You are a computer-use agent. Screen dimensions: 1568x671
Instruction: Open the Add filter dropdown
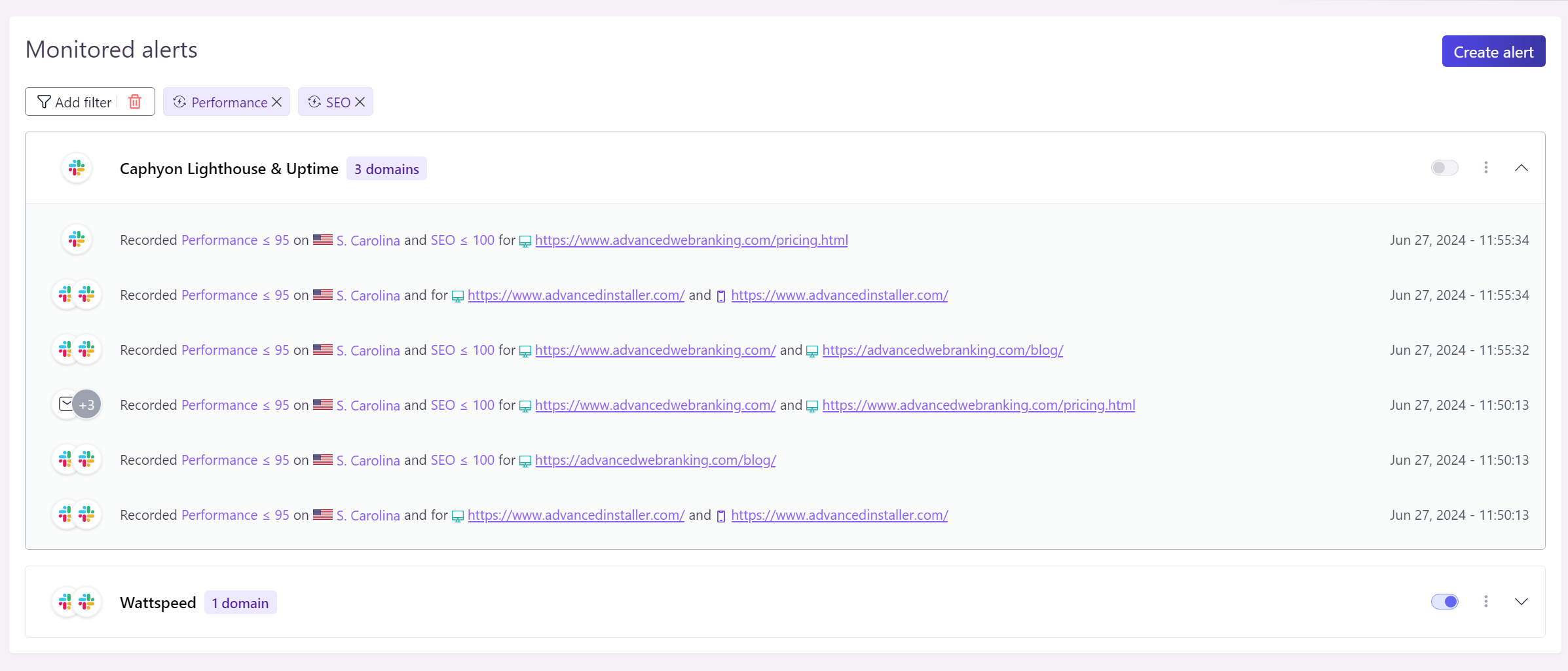(75, 102)
